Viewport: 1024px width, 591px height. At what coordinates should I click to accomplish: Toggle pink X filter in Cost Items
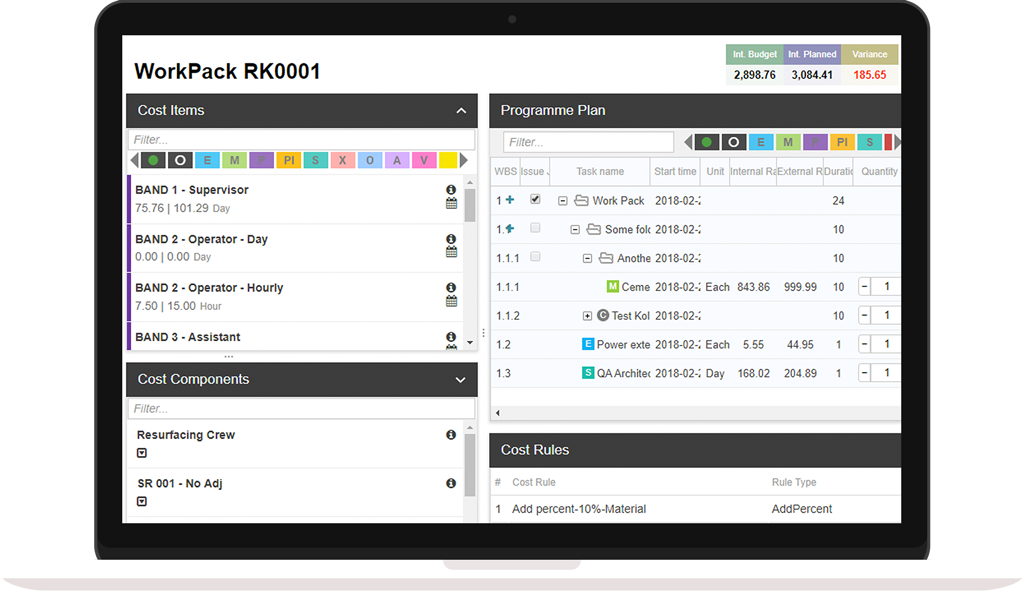342,160
